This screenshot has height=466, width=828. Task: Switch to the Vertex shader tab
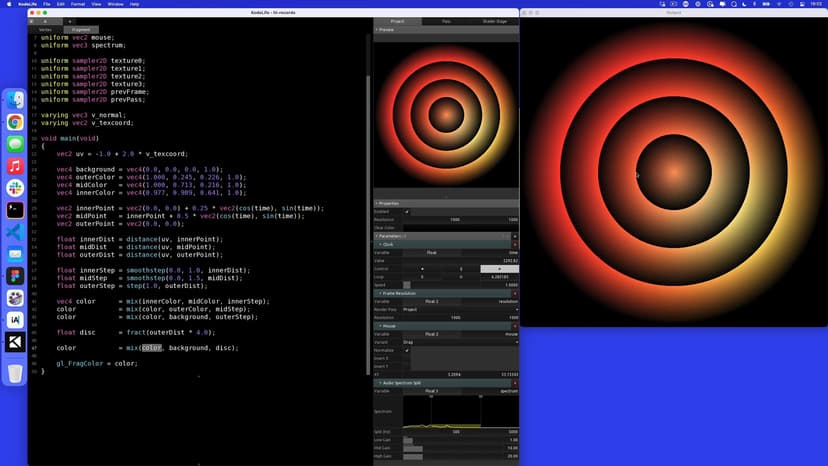click(45, 30)
